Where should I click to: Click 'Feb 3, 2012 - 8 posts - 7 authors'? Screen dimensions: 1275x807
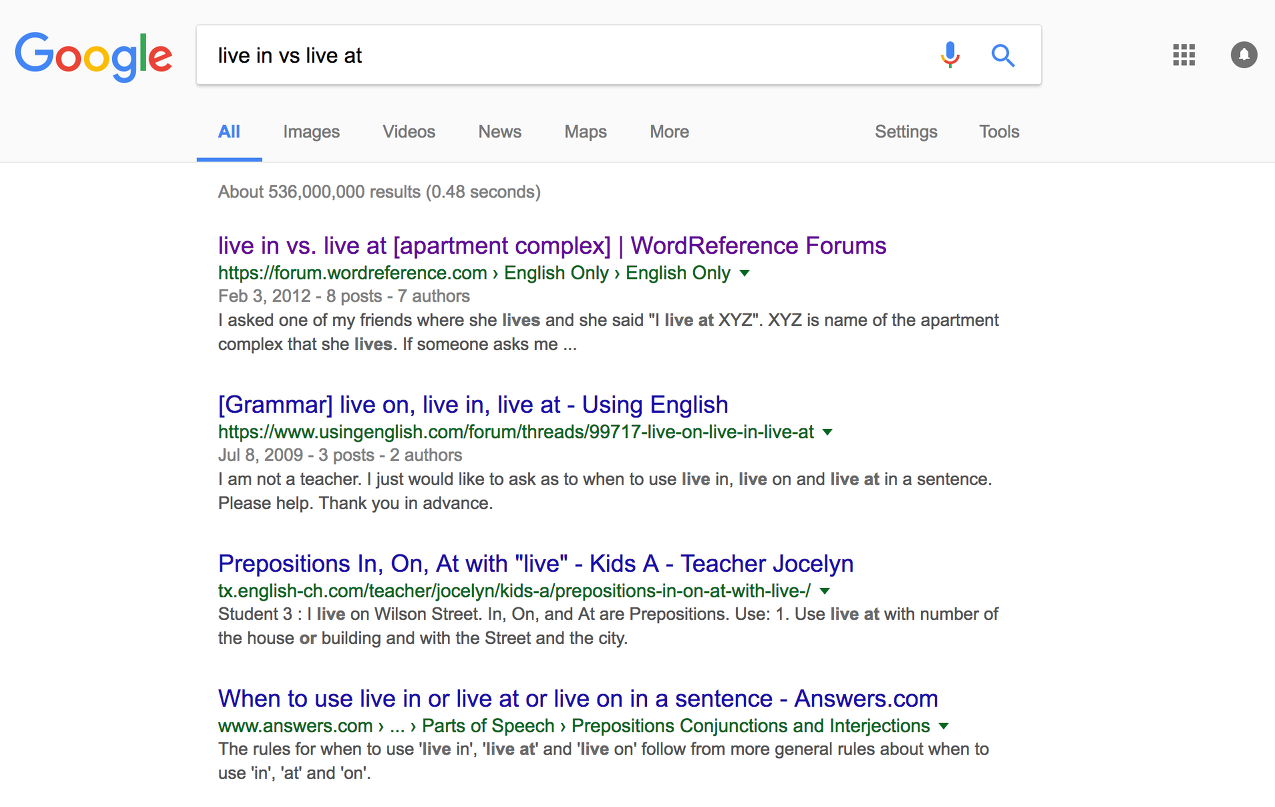[x=344, y=296]
